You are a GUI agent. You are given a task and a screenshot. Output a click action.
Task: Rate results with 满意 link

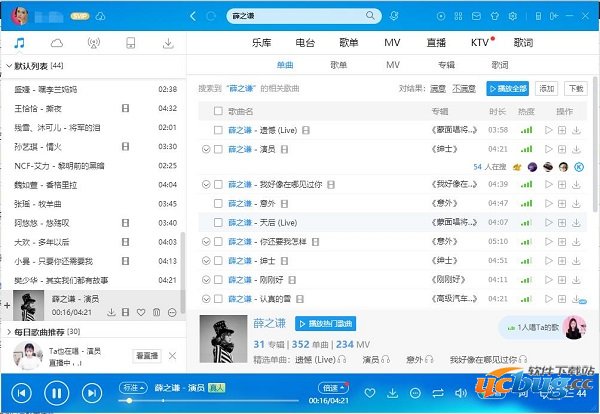(438, 89)
